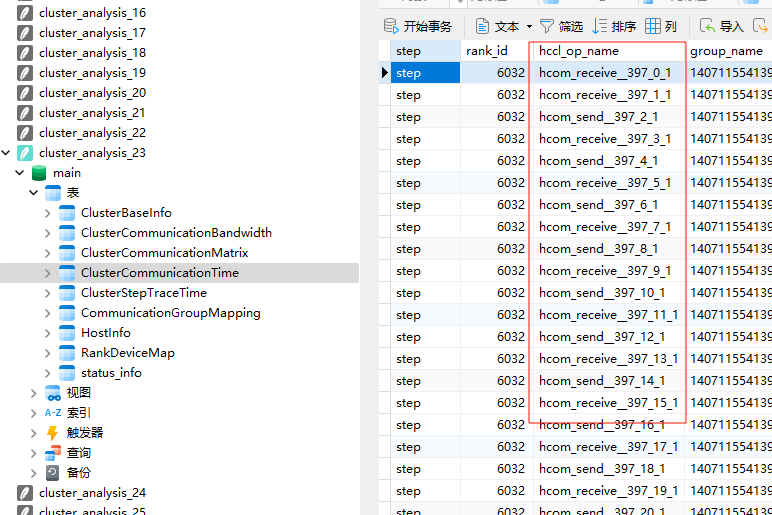
Task: Click the 表 tables folder icon
Action: click(53, 193)
